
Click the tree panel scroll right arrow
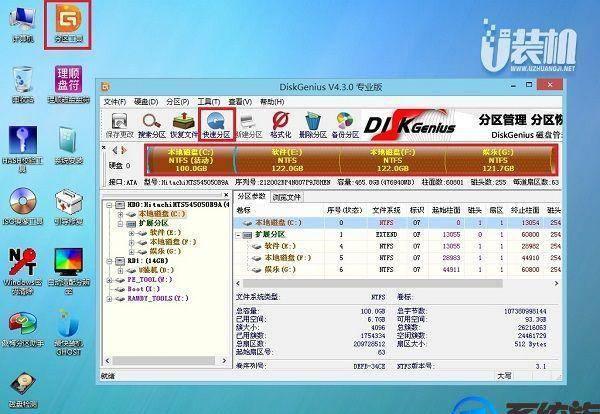pos(224,360)
